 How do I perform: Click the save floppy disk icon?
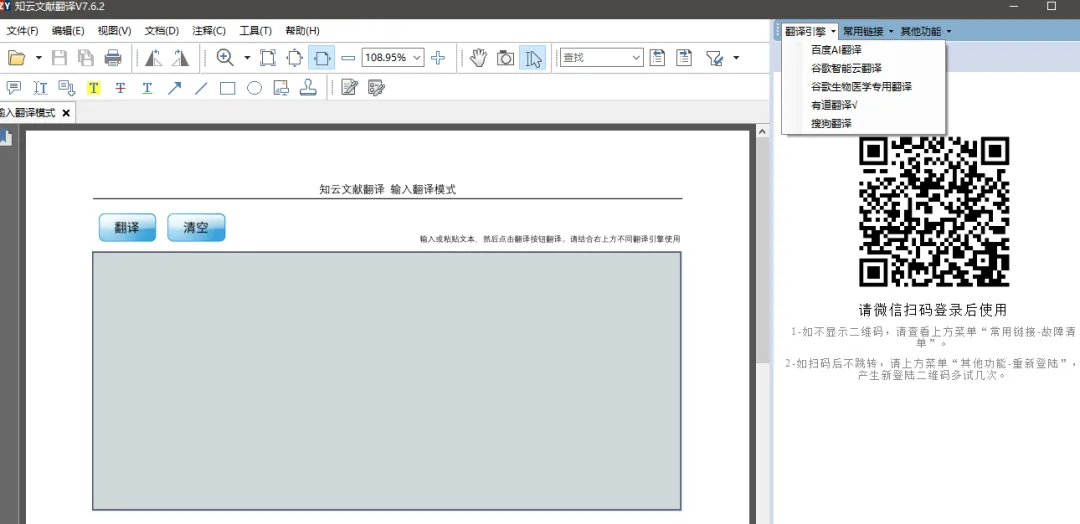[x=60, y=58]
